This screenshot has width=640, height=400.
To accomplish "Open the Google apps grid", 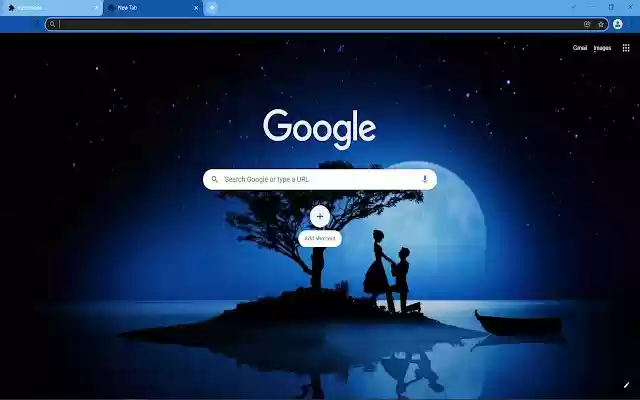I will (626, 48).
